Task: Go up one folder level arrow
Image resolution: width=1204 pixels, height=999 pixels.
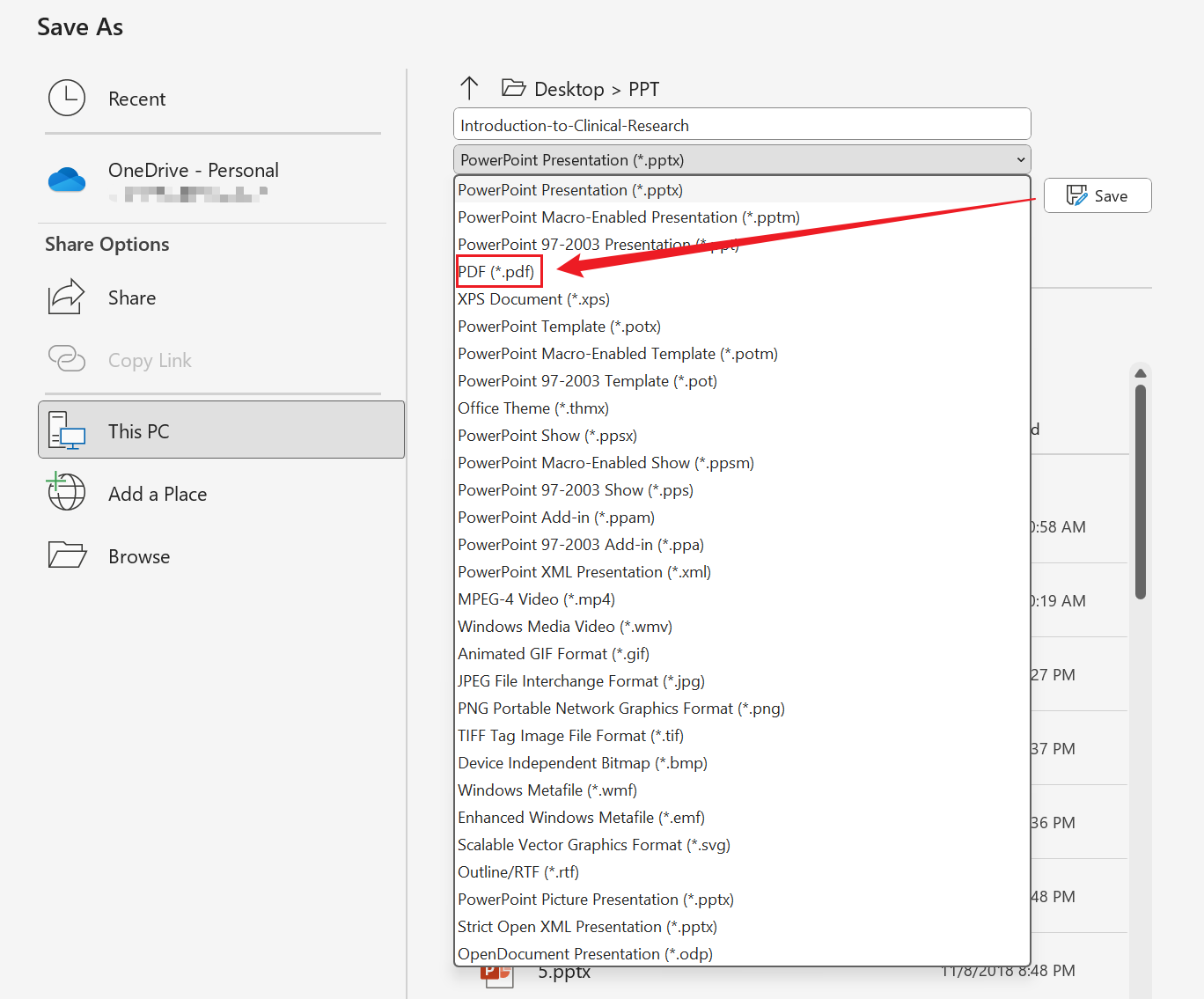Action: (x=469, y=88)
